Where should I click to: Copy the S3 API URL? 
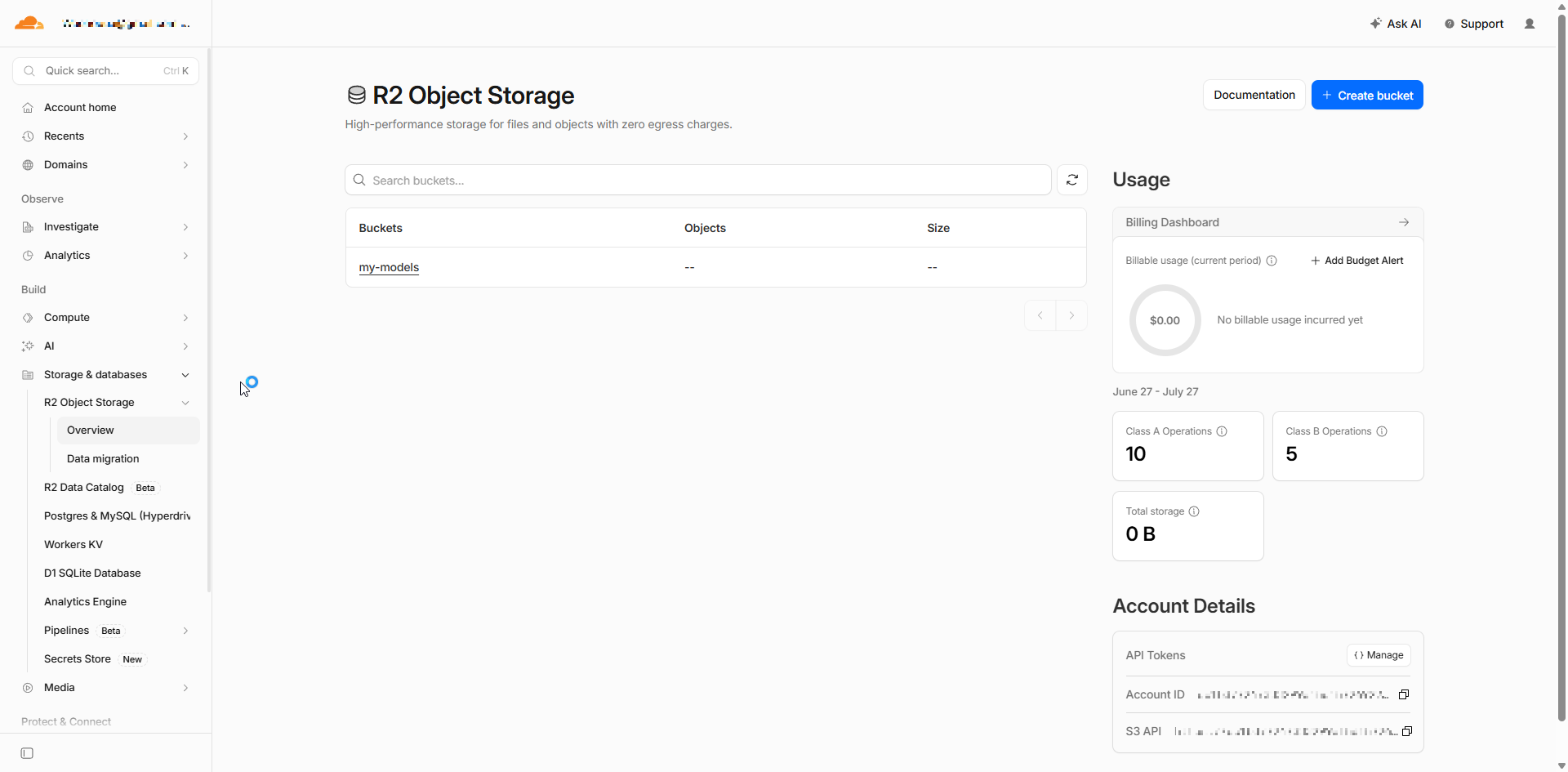pyautogui.click(x=1407, y=731)
